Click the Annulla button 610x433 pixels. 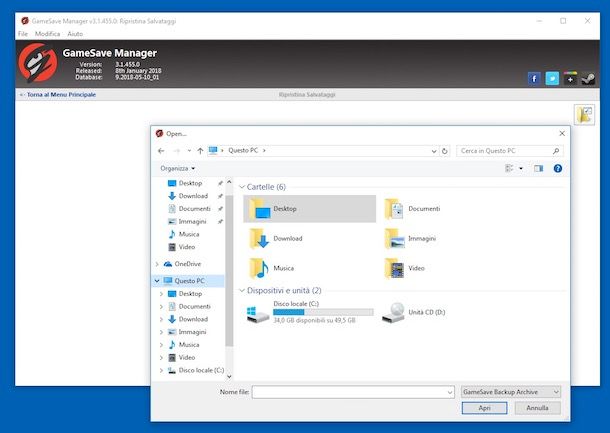click(537, 408)
